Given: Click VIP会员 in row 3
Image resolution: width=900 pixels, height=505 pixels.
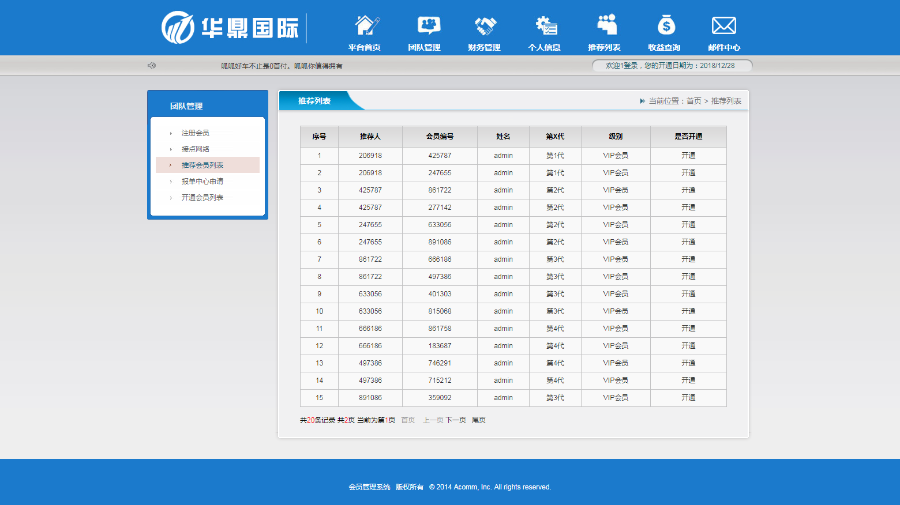Looking at the screenshot, I should point(615,190).
